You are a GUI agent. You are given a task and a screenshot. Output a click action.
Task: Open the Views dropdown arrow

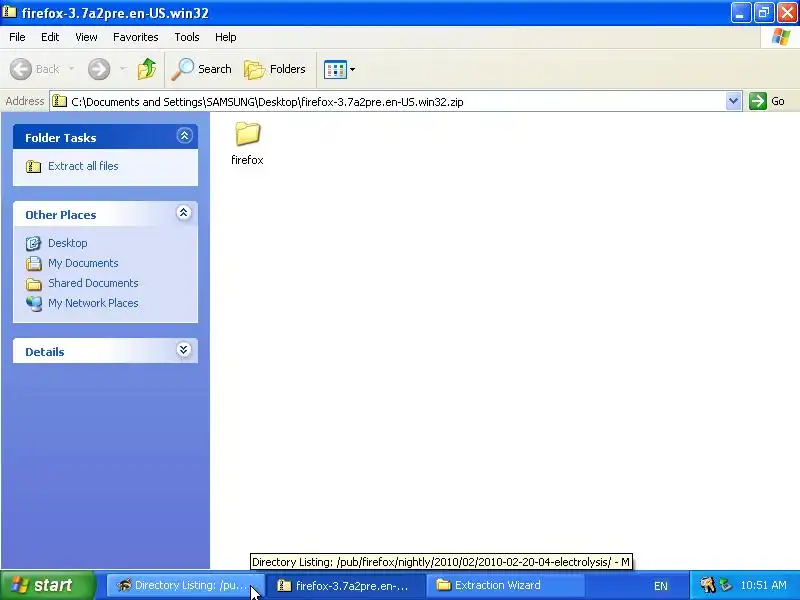click(352, 69)
